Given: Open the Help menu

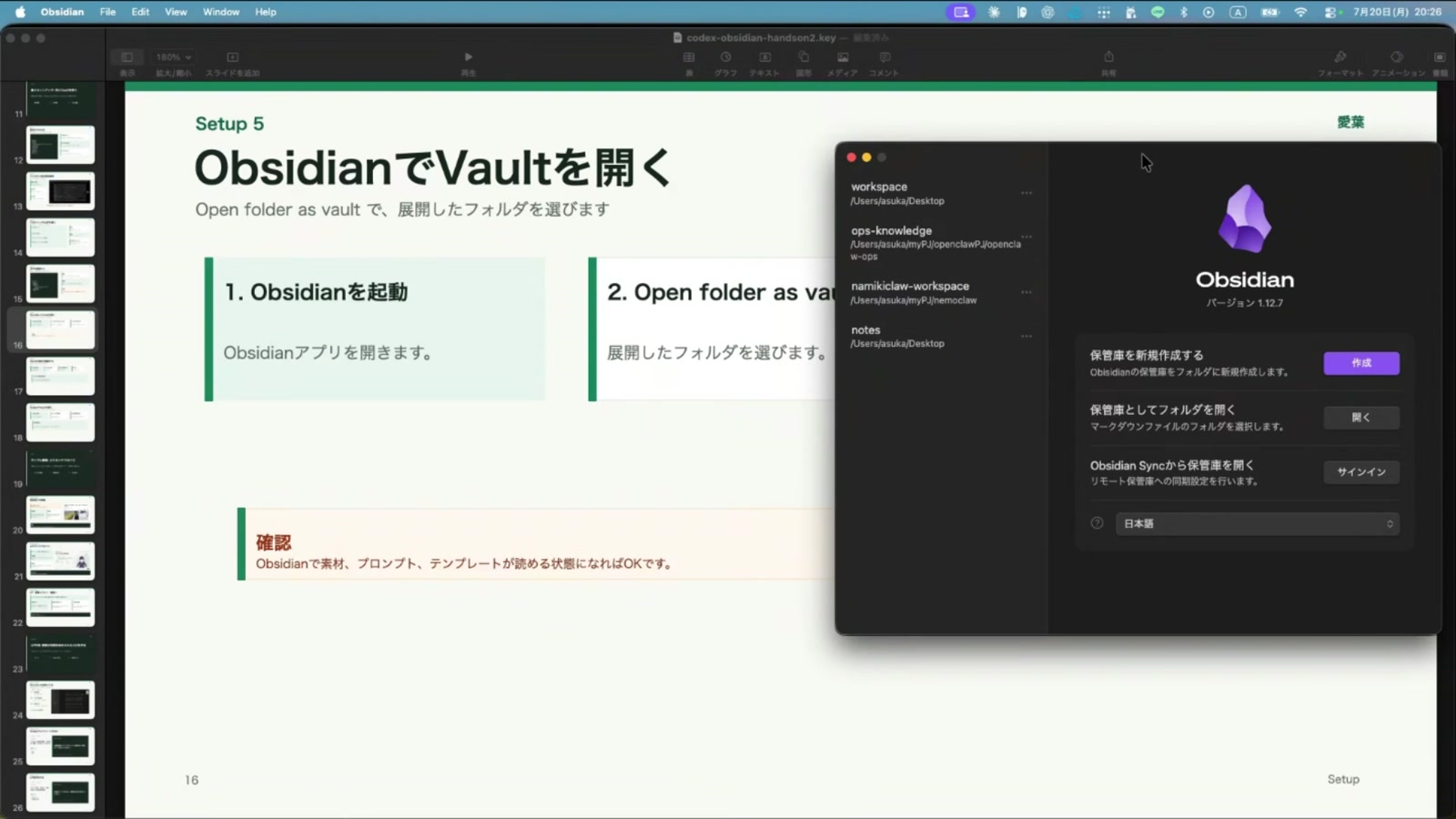Looking at the screenshot, I should click(x=266, y=12).
